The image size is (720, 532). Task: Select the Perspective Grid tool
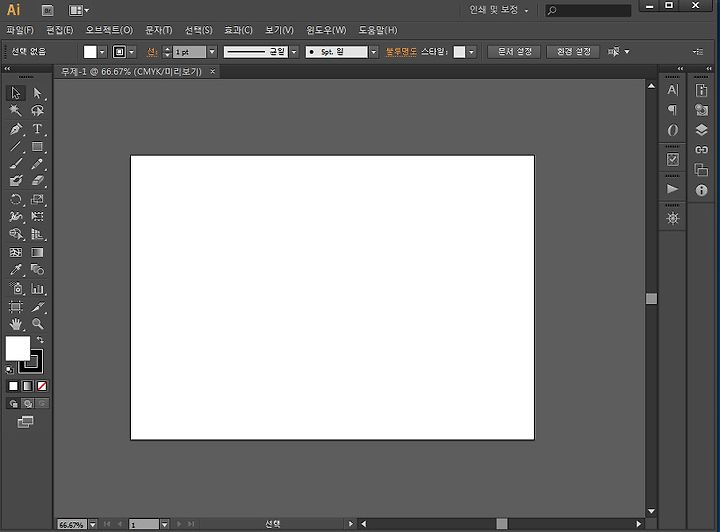click(x=37, y=234)
